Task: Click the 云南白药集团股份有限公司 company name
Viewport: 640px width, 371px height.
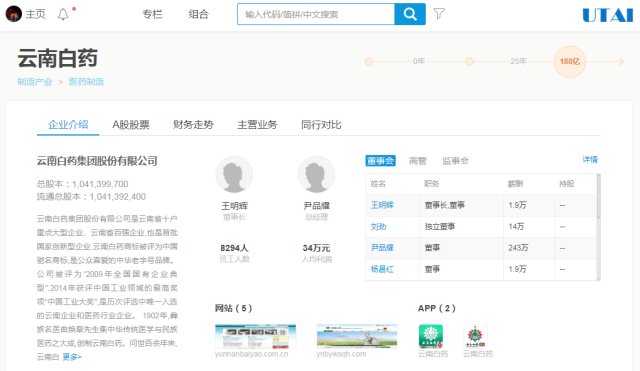Action: pos(97,161)
